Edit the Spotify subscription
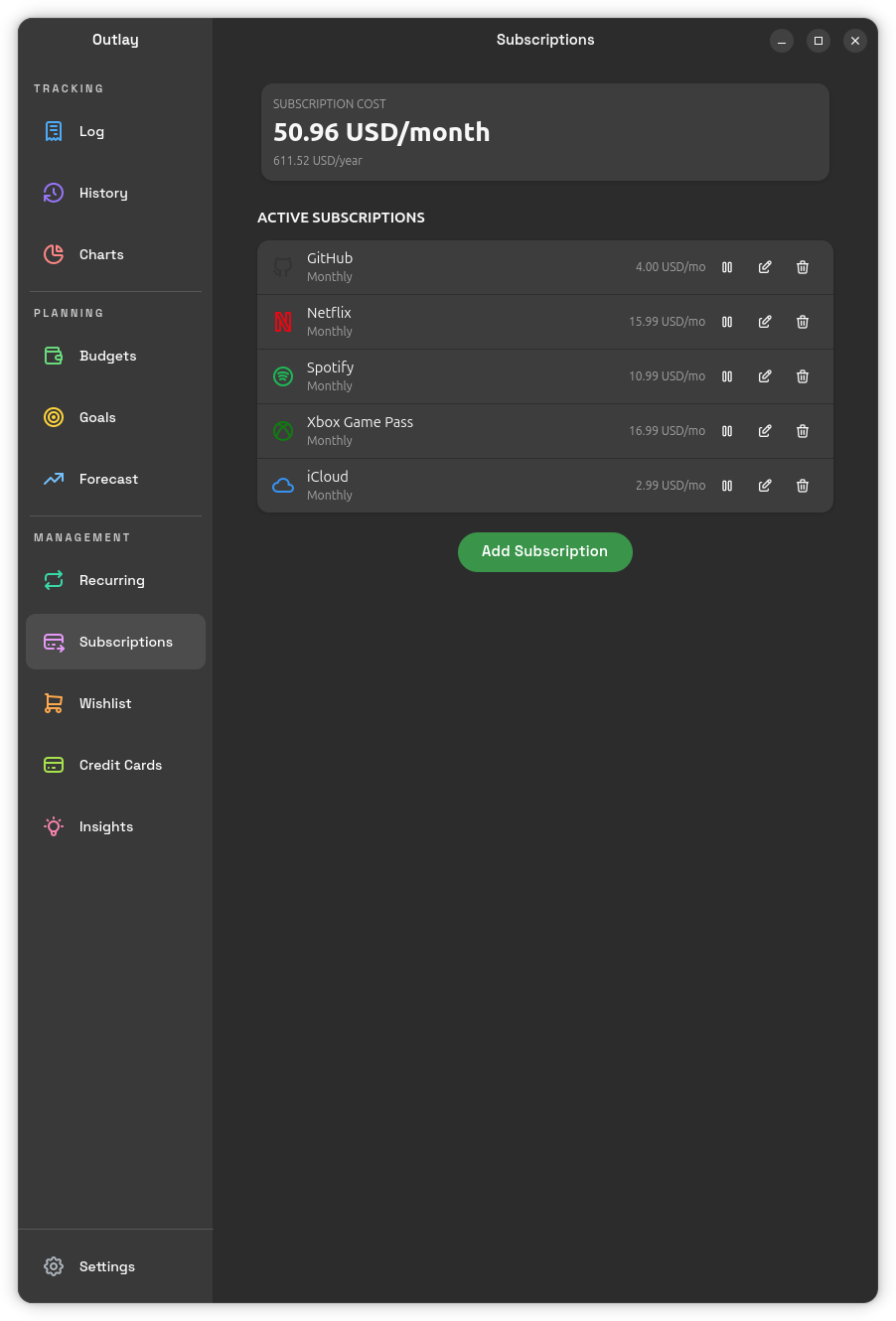The width and height of the screenshot is (896, 1321). [765, 376]
